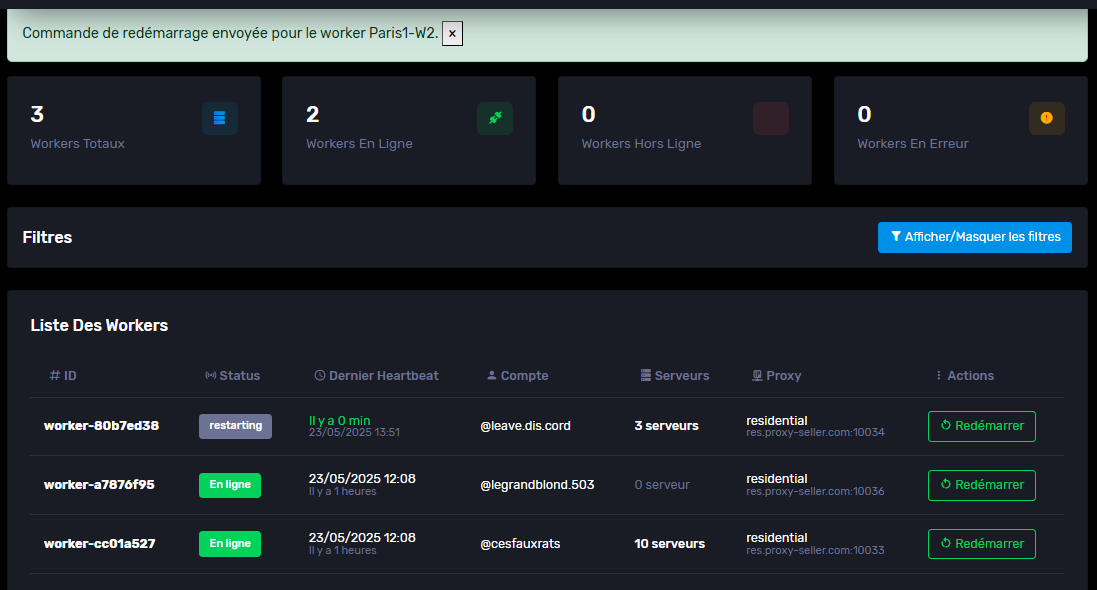The width and height of the screenshot is (1097, 590).
Task: Click the Status column header icon
Action: tap(210, 376)
